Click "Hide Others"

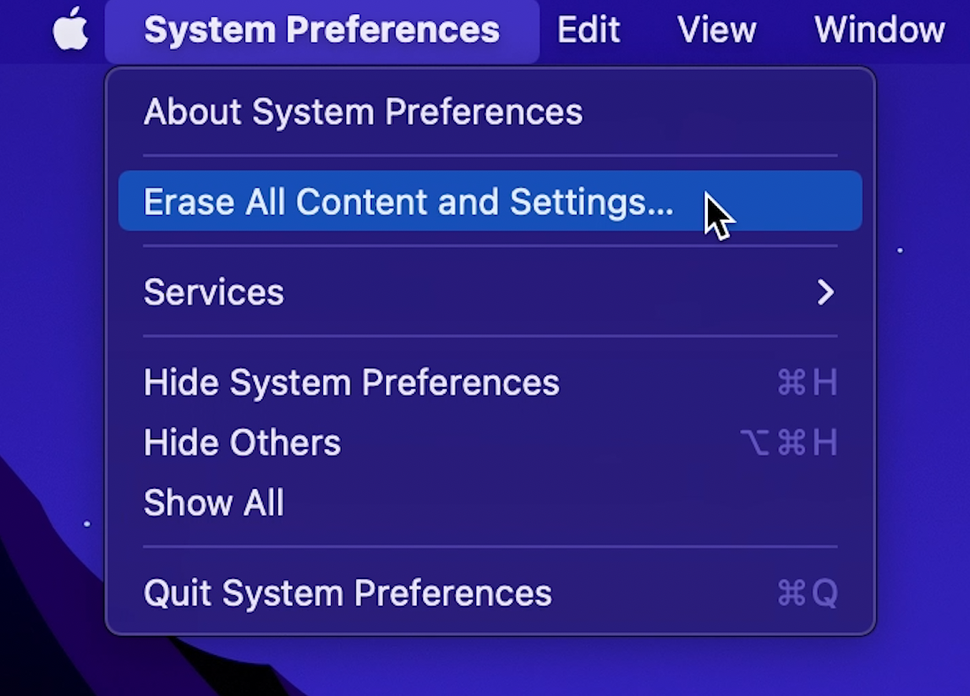(241, 442)
